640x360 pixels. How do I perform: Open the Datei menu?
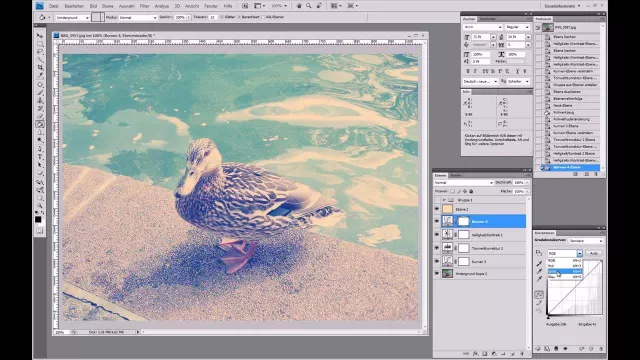pos(53,6)
